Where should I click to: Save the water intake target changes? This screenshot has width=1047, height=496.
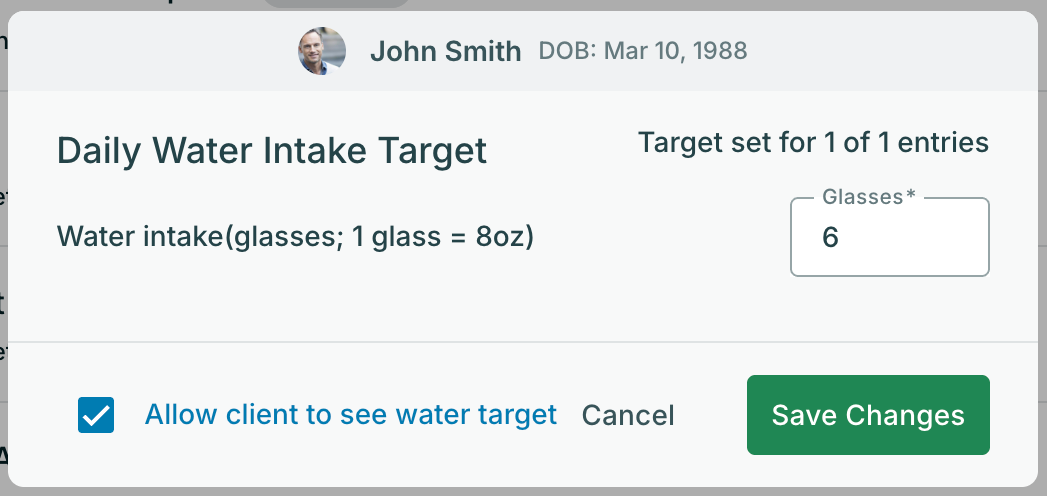pyautogui.click(x=868, y=415)
